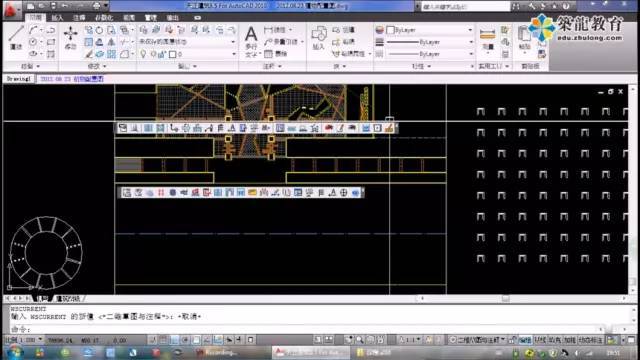Select the Circle tool in Draw panel

pos(33,42)
